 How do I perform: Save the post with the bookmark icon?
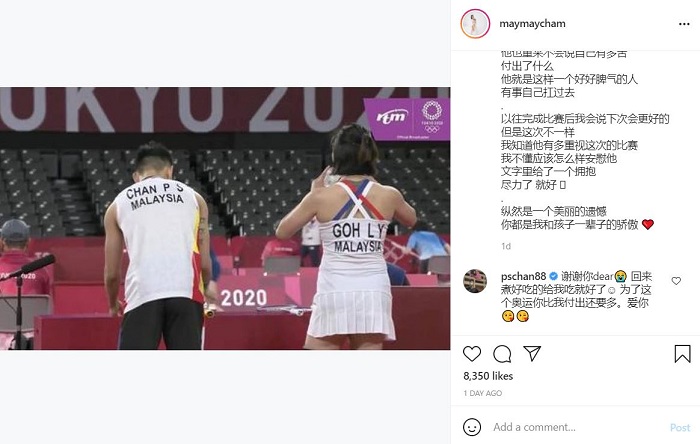coord(682,354)
